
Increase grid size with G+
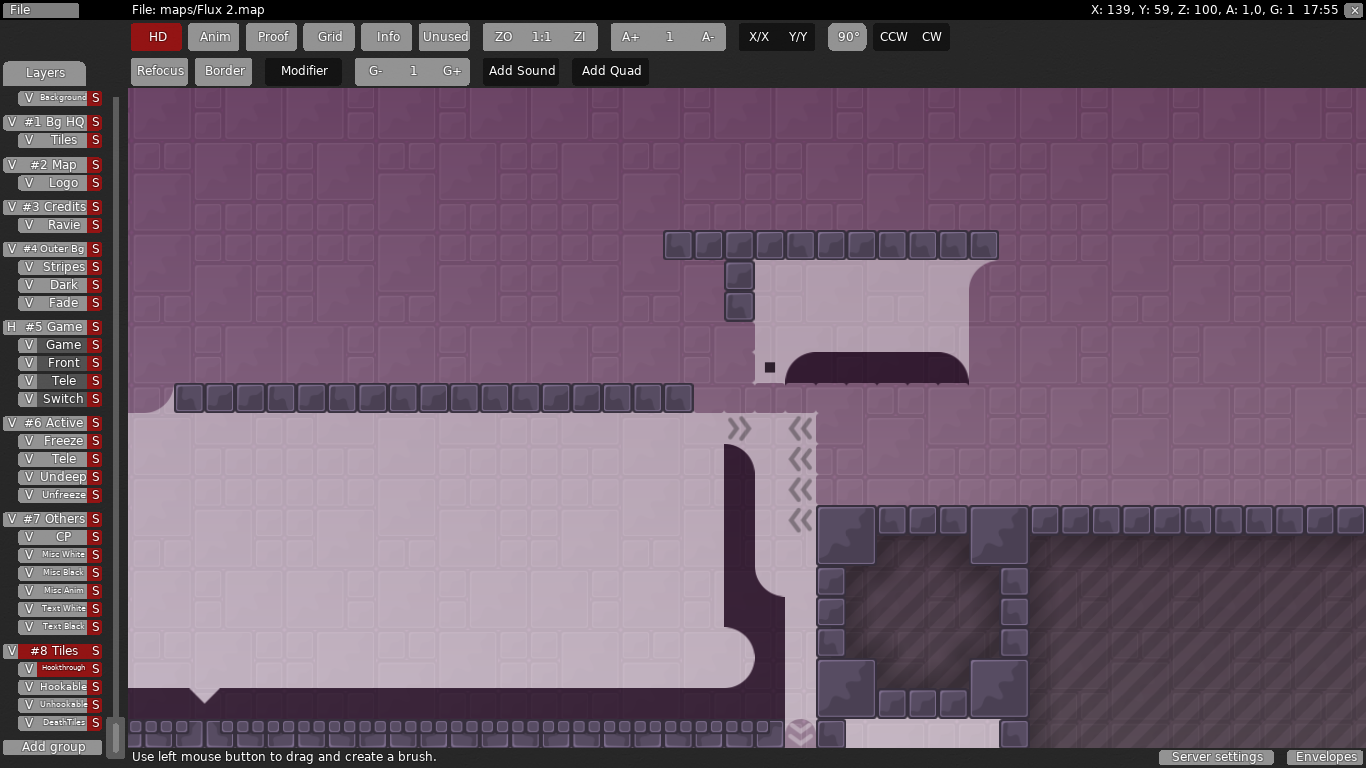click(452, 71)
